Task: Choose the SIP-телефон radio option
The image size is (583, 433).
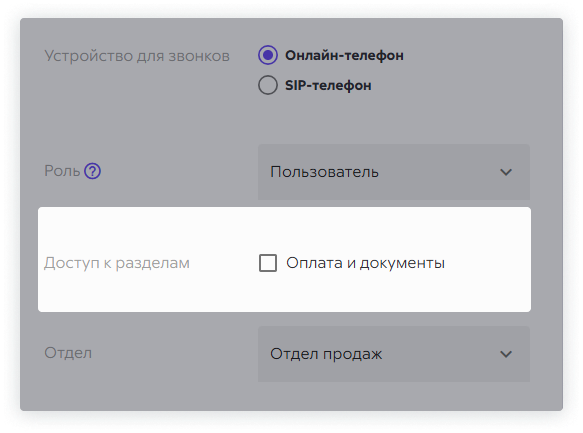Action: [x=268, y=85]
